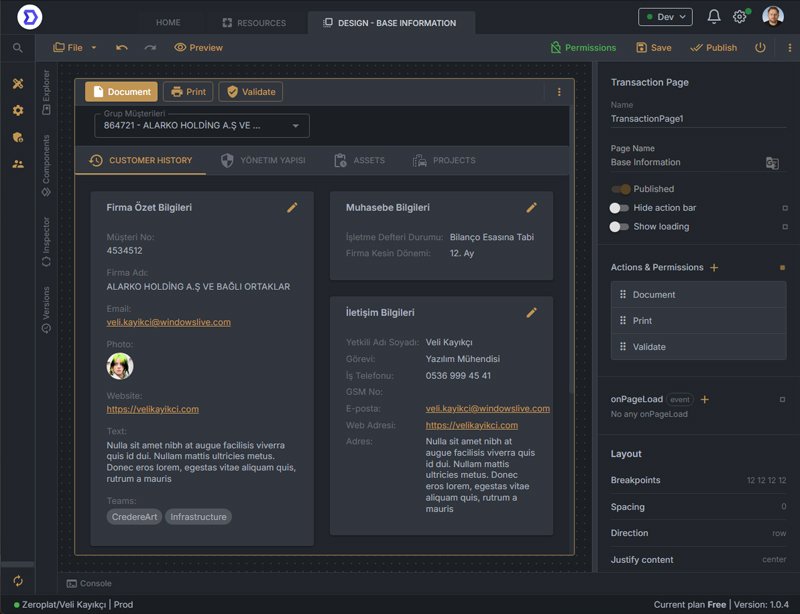This screenshot has height=614, width=800.
Task: Edit the Firma Özet Bilgileri card
Action: (292, 207)
